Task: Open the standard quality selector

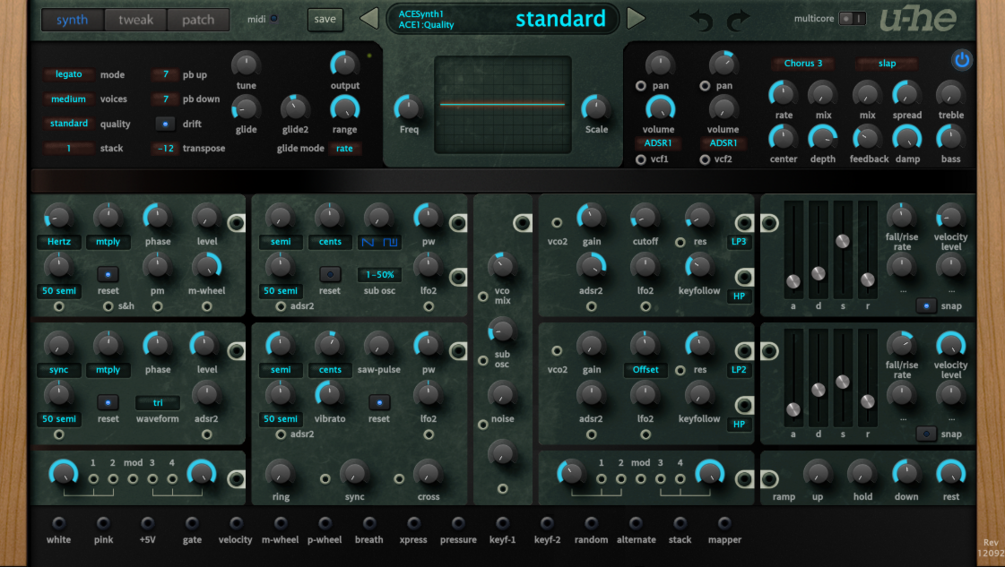Action: 69,123
